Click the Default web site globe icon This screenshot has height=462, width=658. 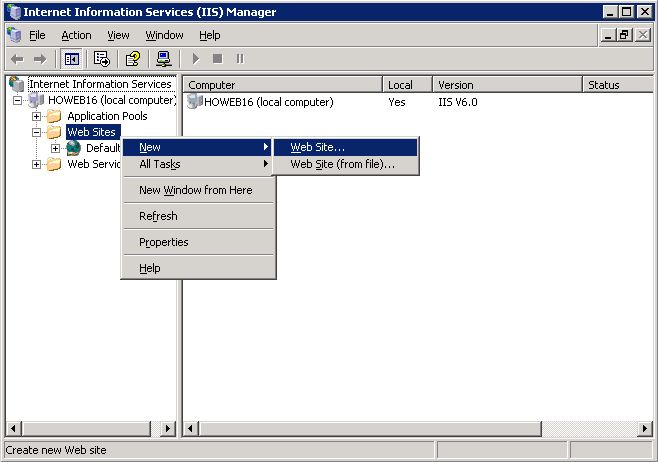point(73,148)
